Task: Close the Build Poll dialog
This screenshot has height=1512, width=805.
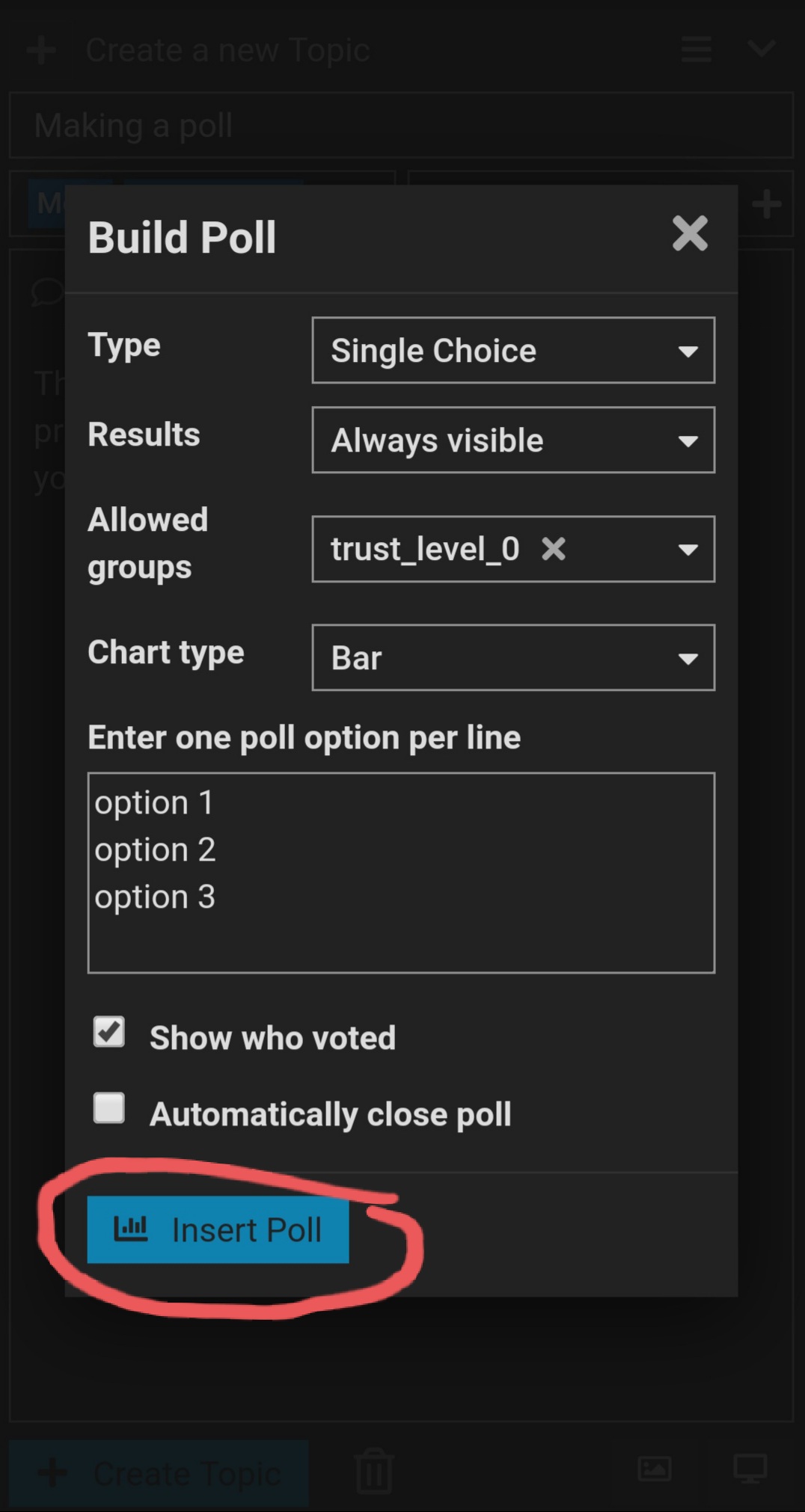Action: click(x=690, y=233)
